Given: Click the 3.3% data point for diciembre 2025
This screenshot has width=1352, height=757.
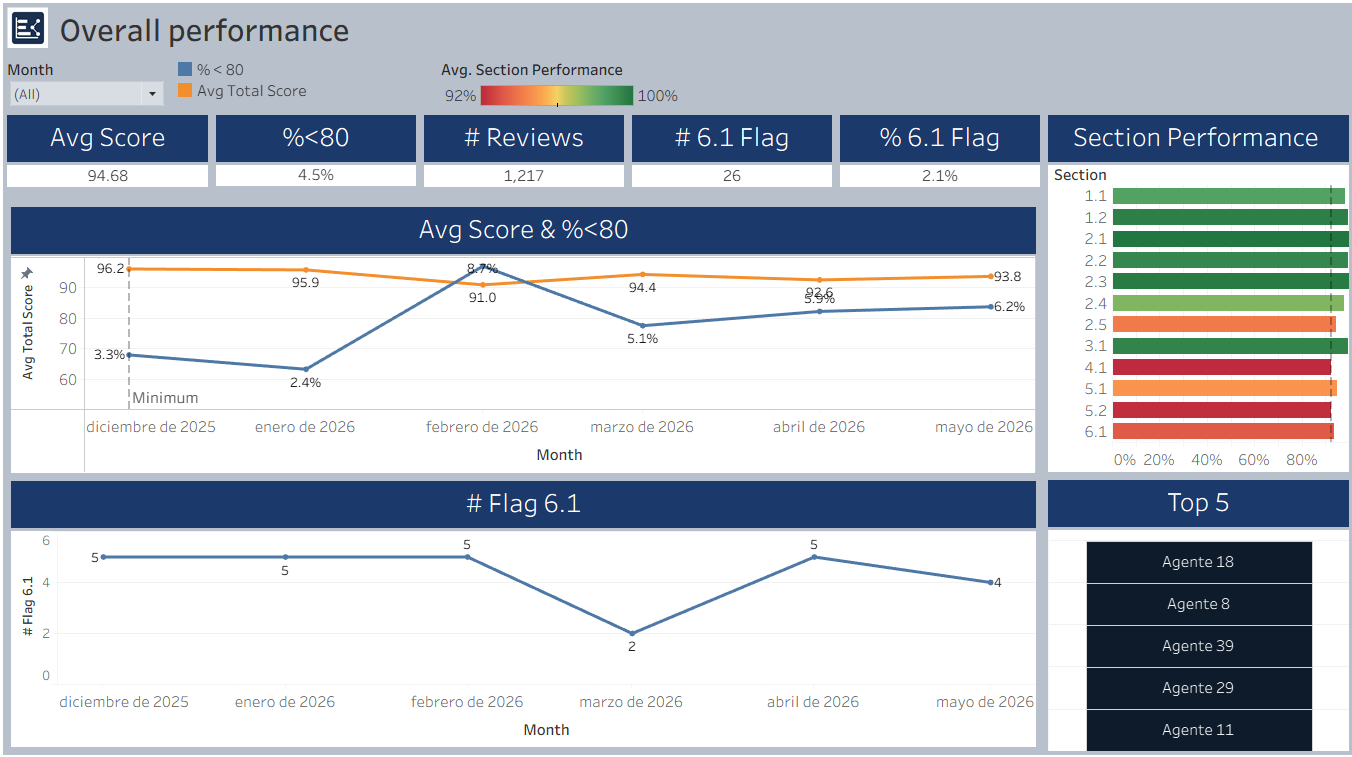Looking at the screenshot, I should [129, 355].
